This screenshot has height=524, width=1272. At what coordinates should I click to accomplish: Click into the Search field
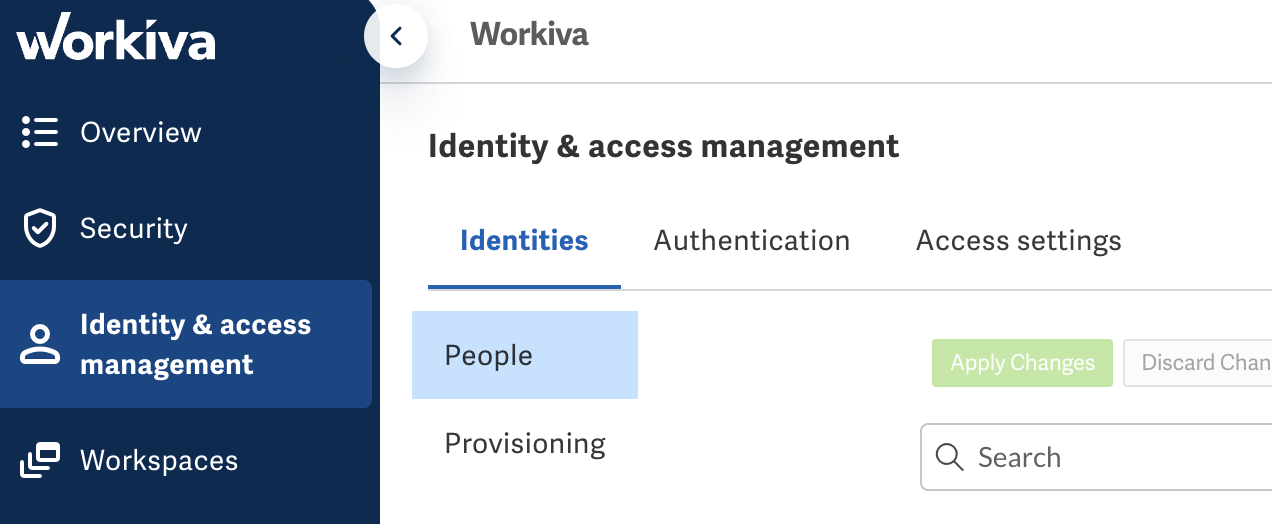tap(1096, 457)
